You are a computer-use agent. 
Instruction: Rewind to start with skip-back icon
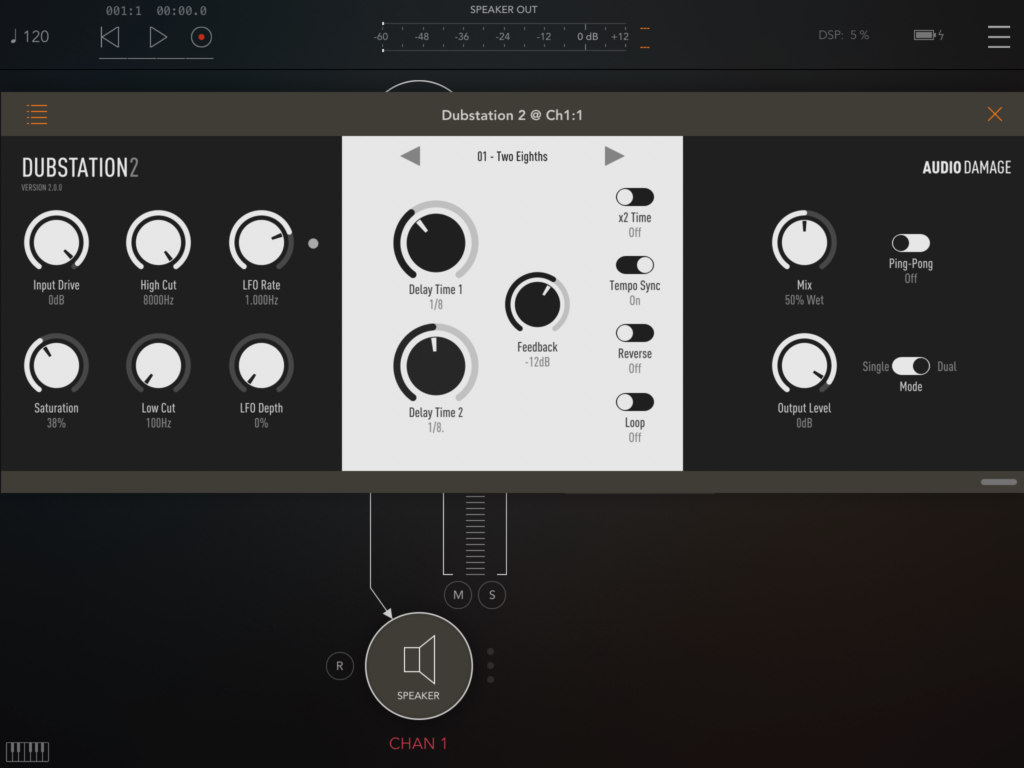point(110,37)
